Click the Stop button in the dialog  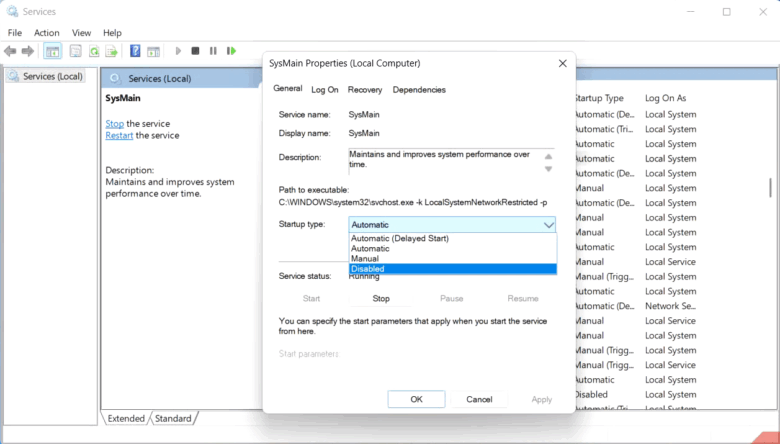[x=381, y=298]
